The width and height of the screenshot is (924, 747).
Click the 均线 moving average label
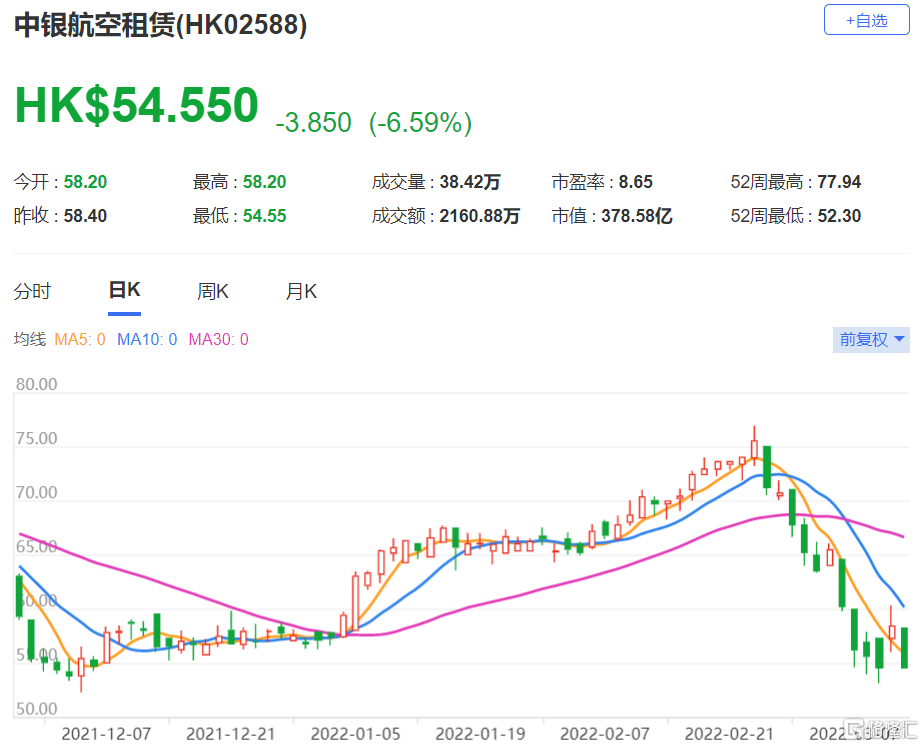click(x=29, y=340)
